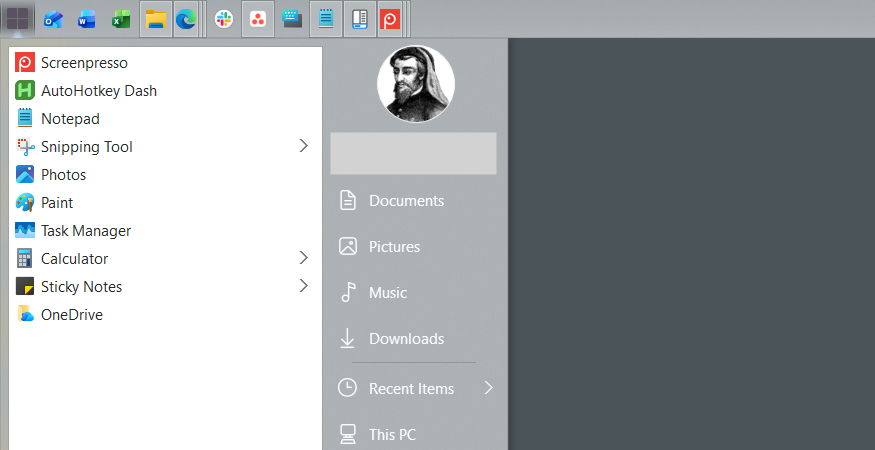The width and height of the screenshot is (875, 450).
Task: Expand the Sticky Notes jump list arrow
Action: tap(304, 286)
